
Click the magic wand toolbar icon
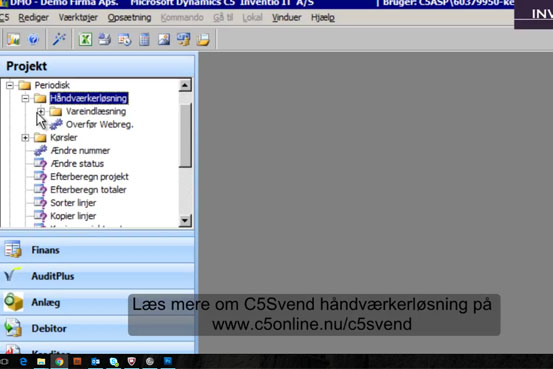tap(59, 39)
